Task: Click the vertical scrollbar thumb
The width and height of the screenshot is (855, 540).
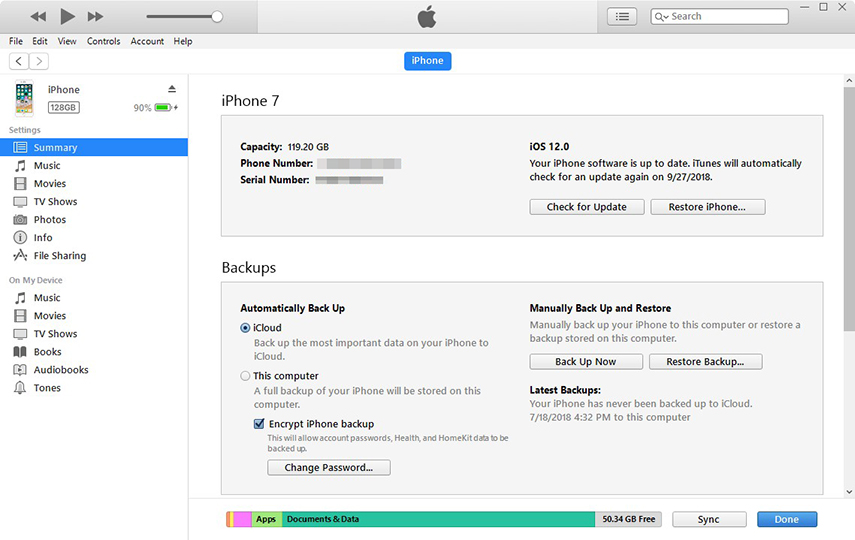Action: [849, 208]
